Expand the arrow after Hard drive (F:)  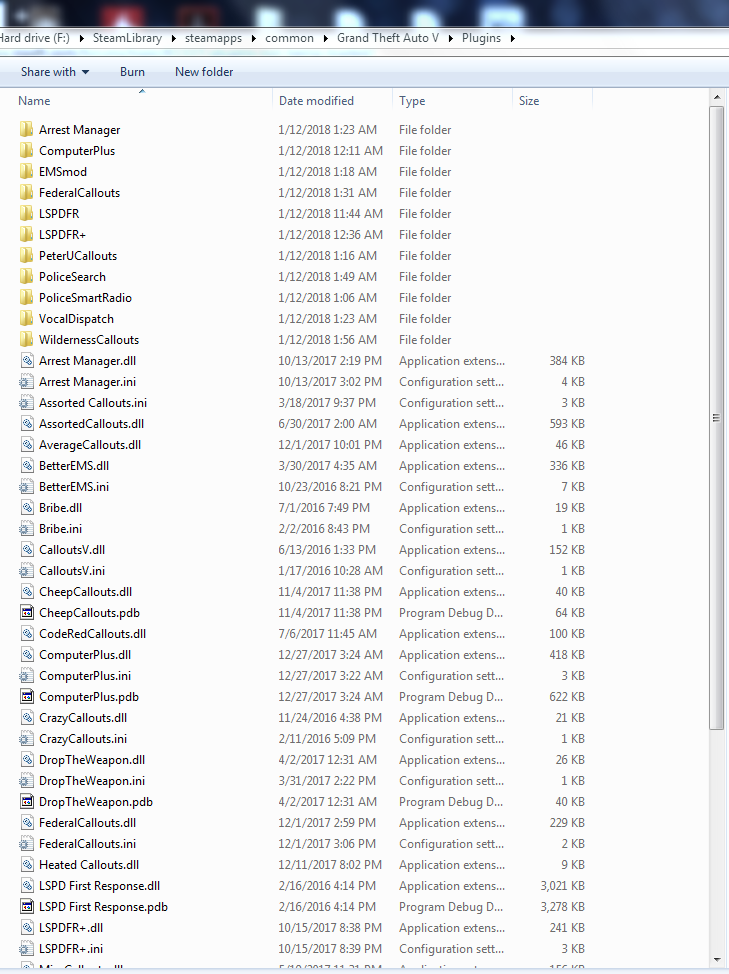(81, 39)
